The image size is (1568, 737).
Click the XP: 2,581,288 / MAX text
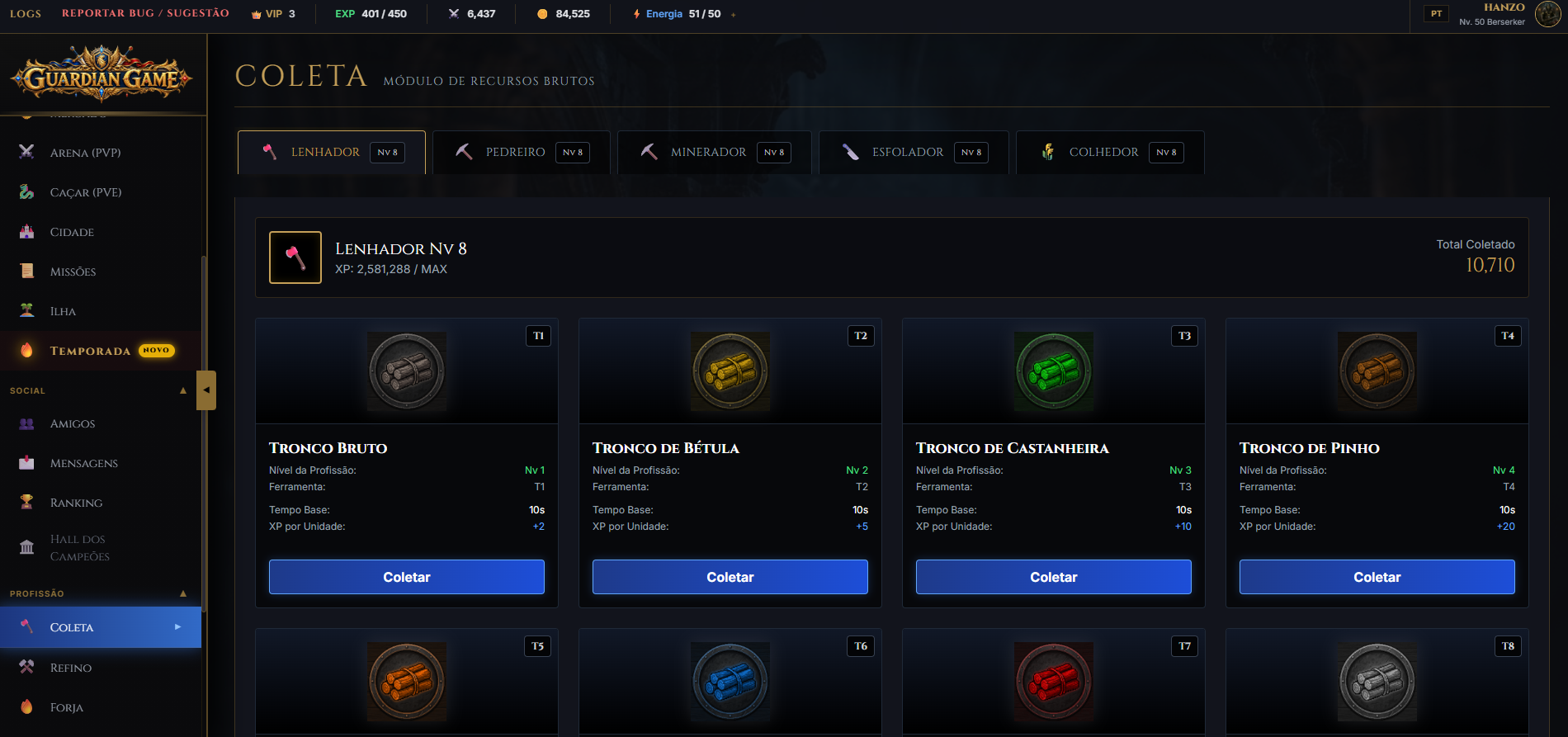click(391, 269)
